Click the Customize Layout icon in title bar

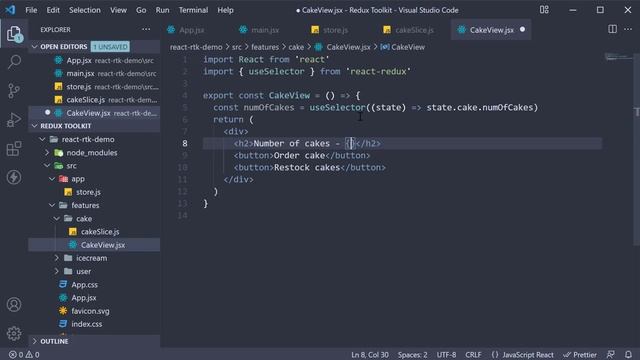click(544, 10)
